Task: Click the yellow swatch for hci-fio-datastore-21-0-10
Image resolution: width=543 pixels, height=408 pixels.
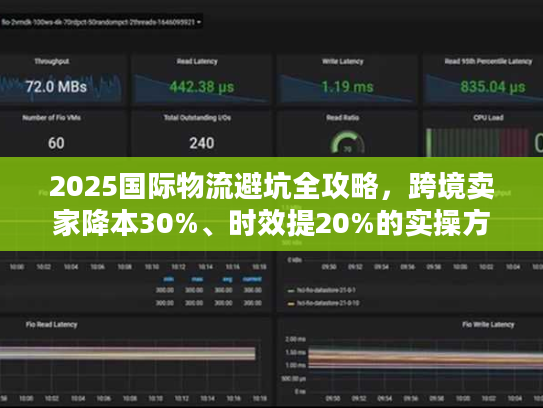Action: [x=291, y=304]
